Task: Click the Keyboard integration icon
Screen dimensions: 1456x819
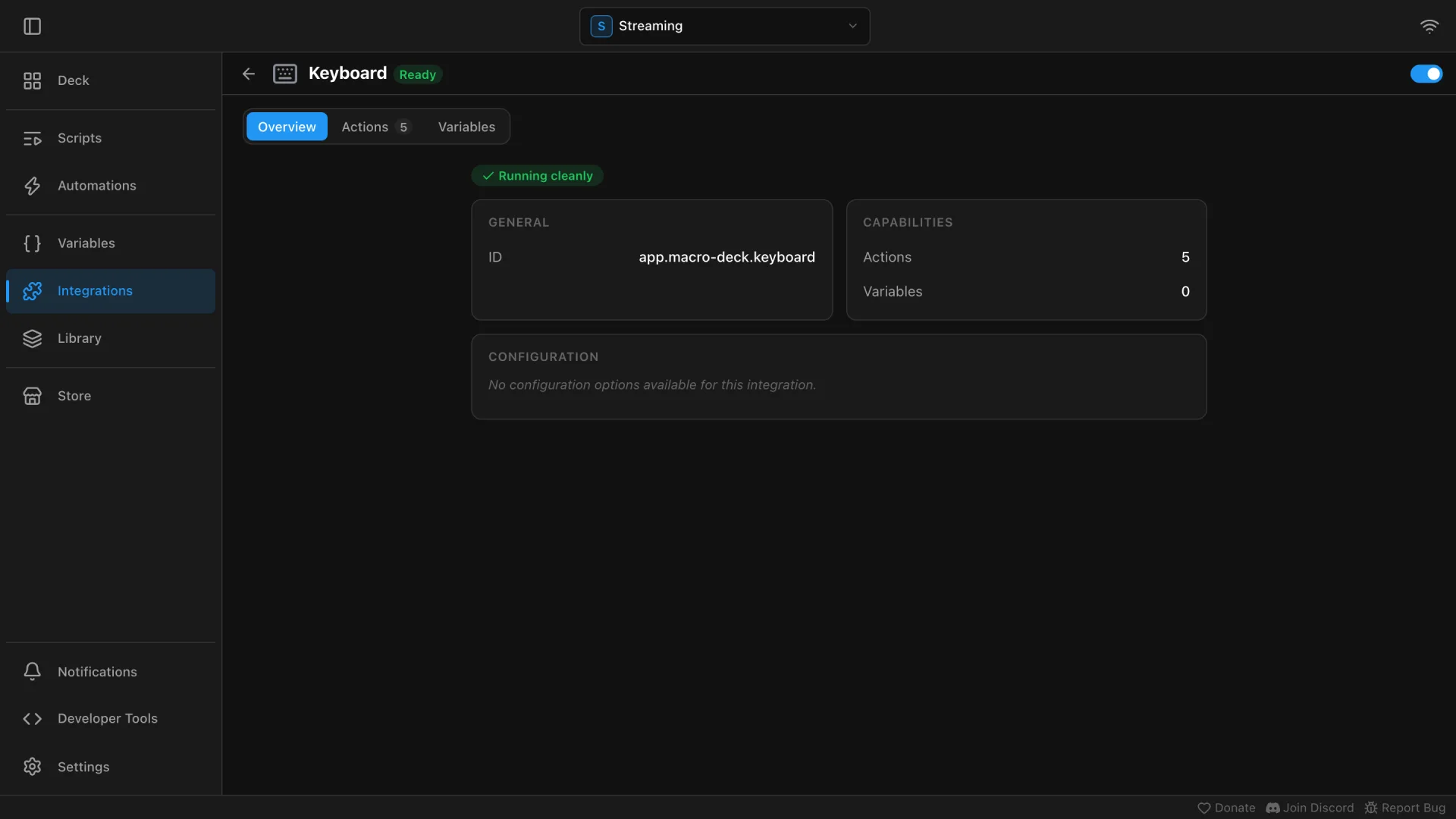Action: point(285,74)
